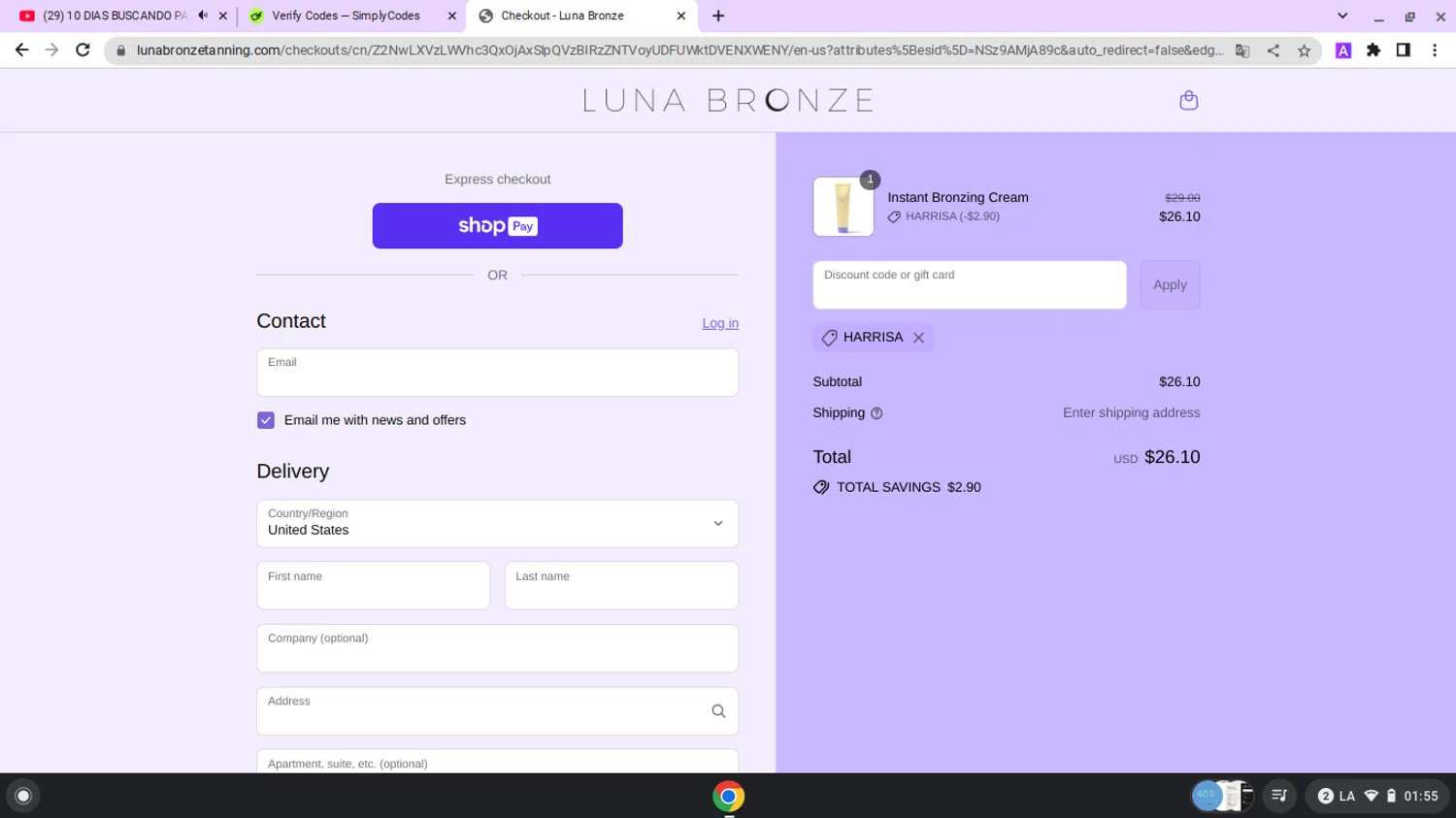Click the shipping help question mark icon
Image resolution: width=1456 pixels, height=818 pixels.
(877, 413)
